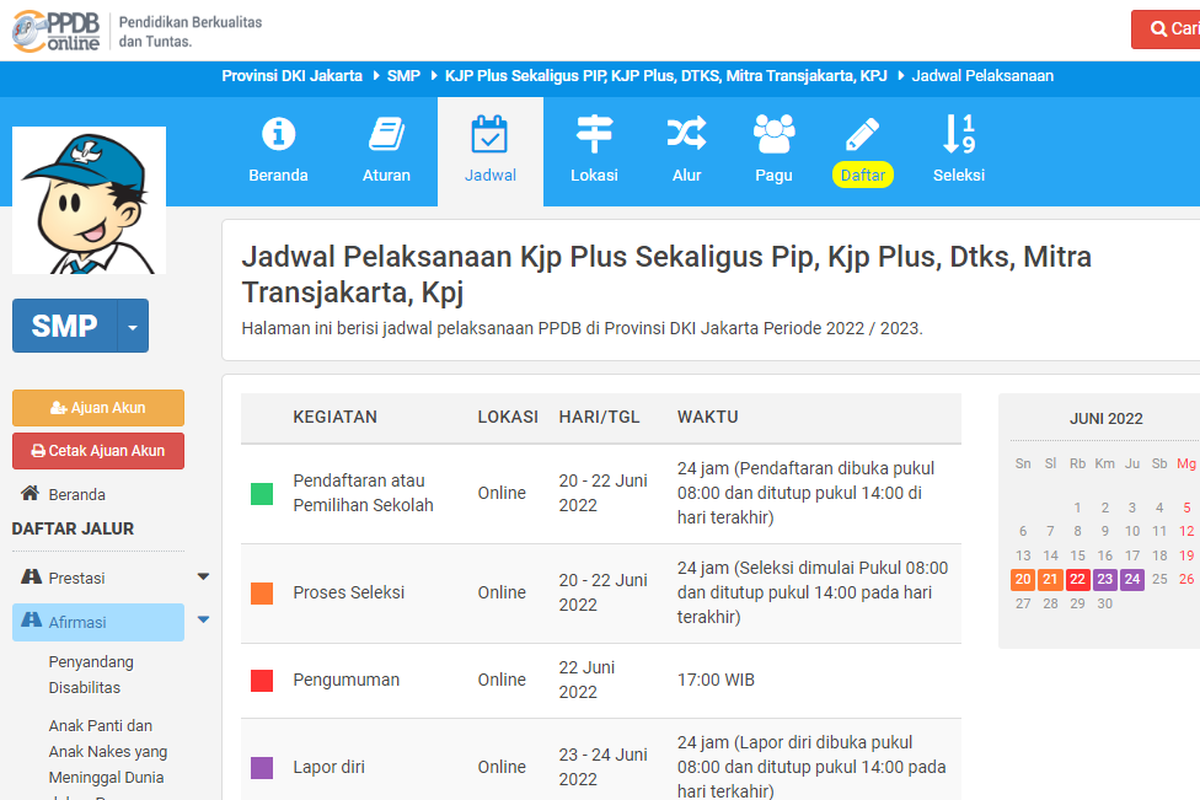Image resolution: width=1200 pixels, height=800 pixels.
Task: Switch to the Jadwal tab
Action: [490, 151]
